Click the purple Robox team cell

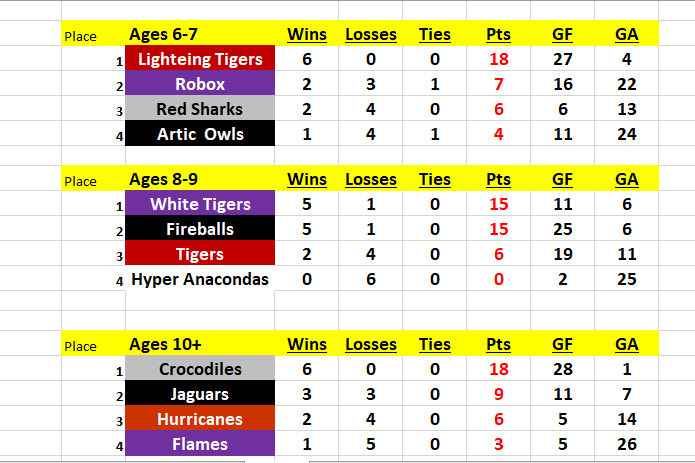coord(200,85)
